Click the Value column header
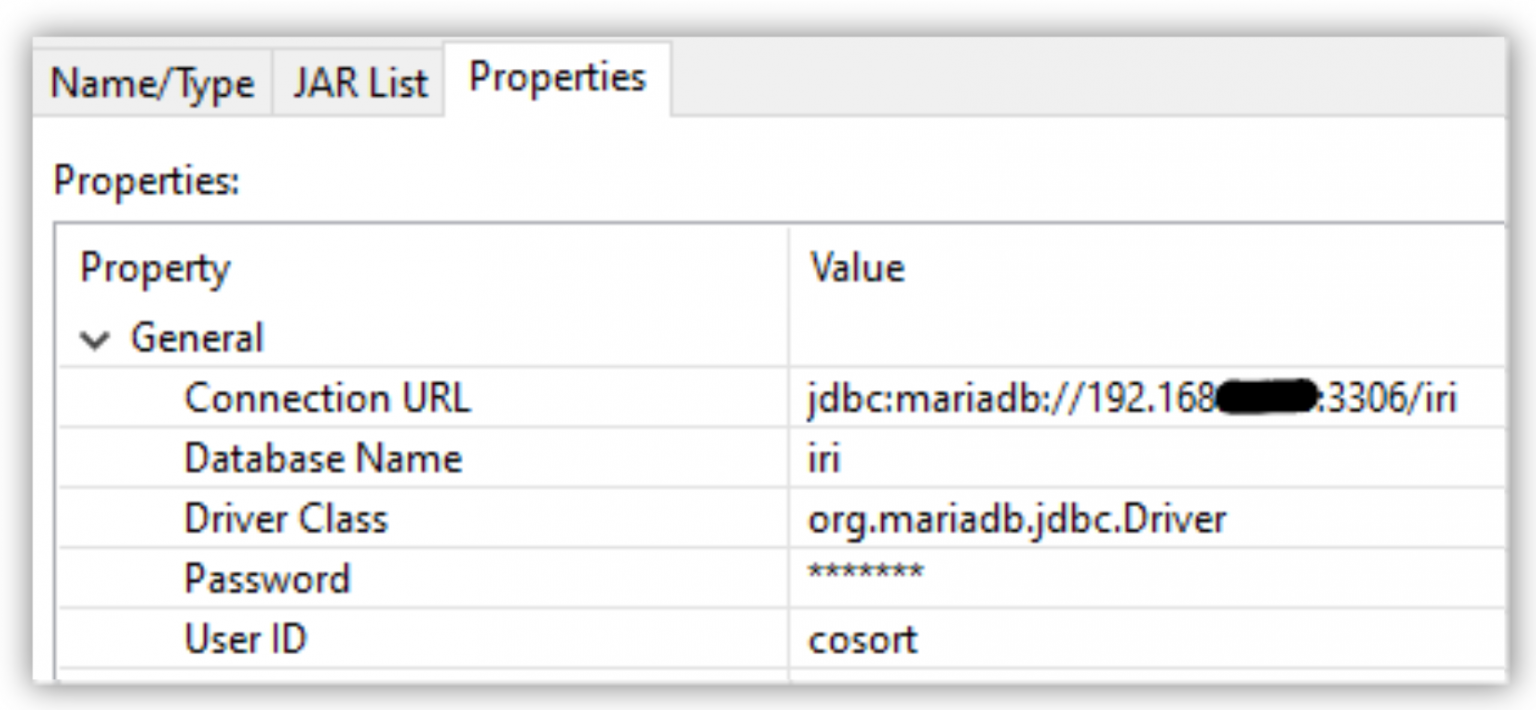This screenshot has height=710, width=1536. pos(856,267)
